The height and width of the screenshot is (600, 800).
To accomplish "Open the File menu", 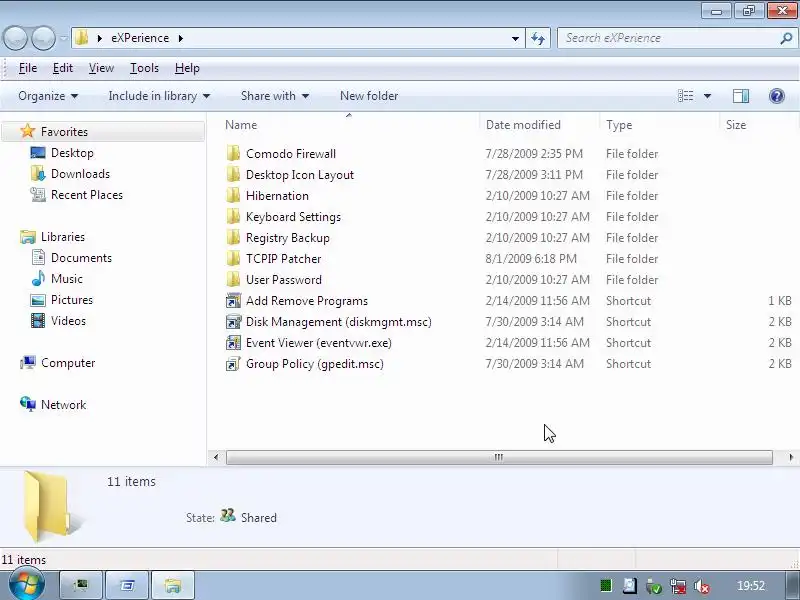I will [x=28, y=68].
